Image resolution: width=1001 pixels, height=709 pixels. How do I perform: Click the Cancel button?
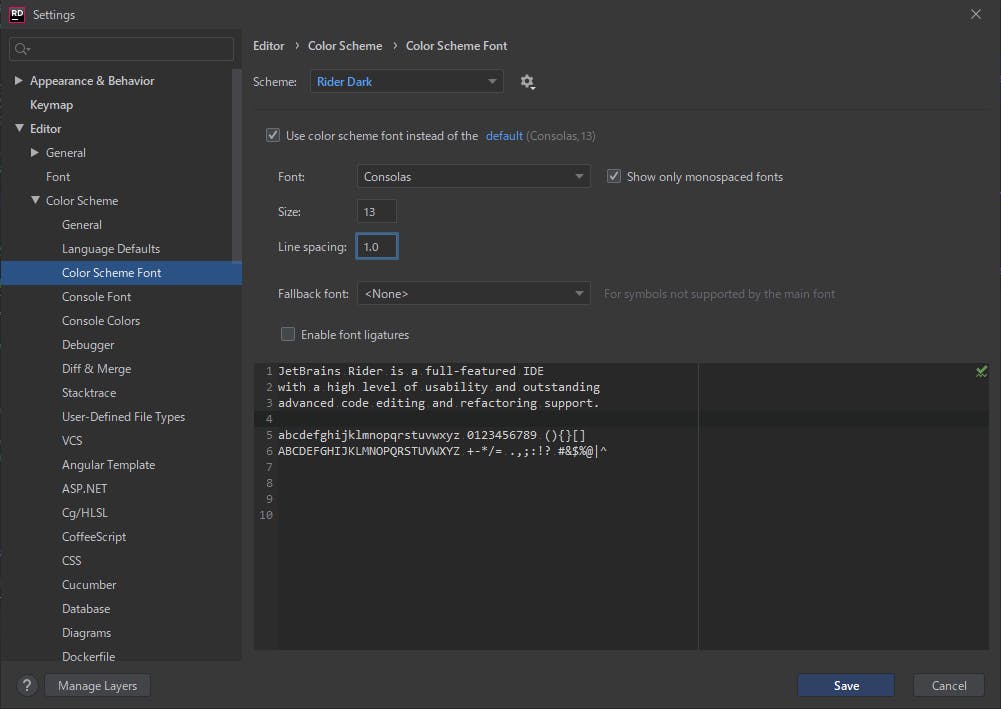point(949,685)
